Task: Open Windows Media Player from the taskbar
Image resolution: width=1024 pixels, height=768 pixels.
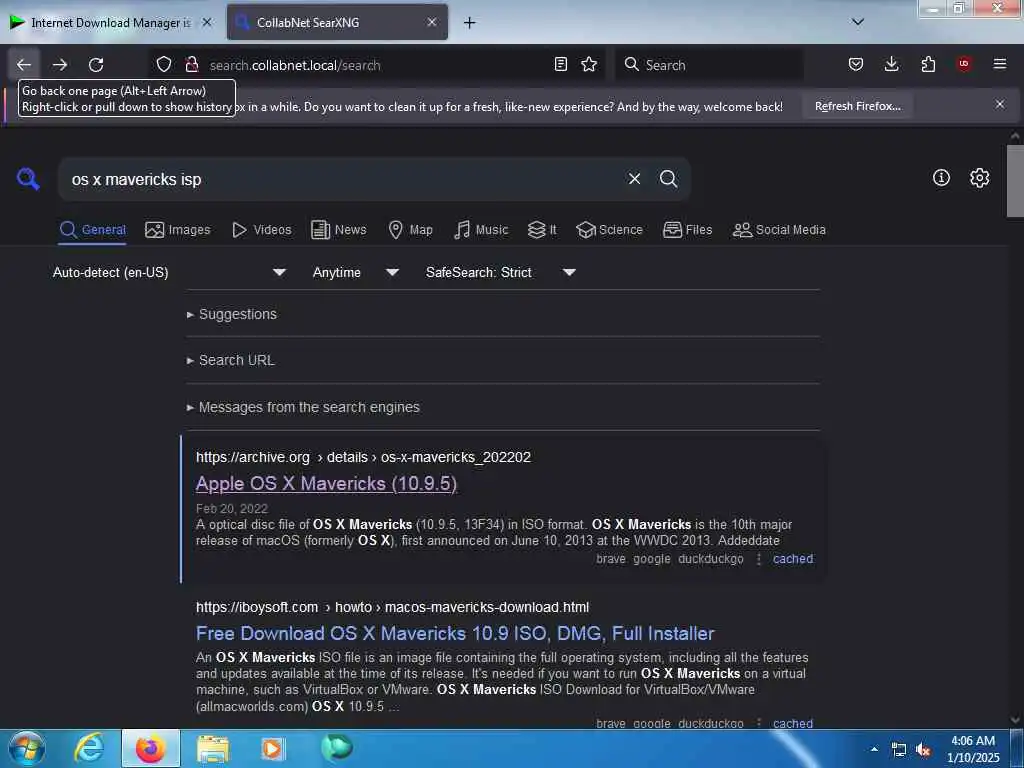Action: coord(273,748)
